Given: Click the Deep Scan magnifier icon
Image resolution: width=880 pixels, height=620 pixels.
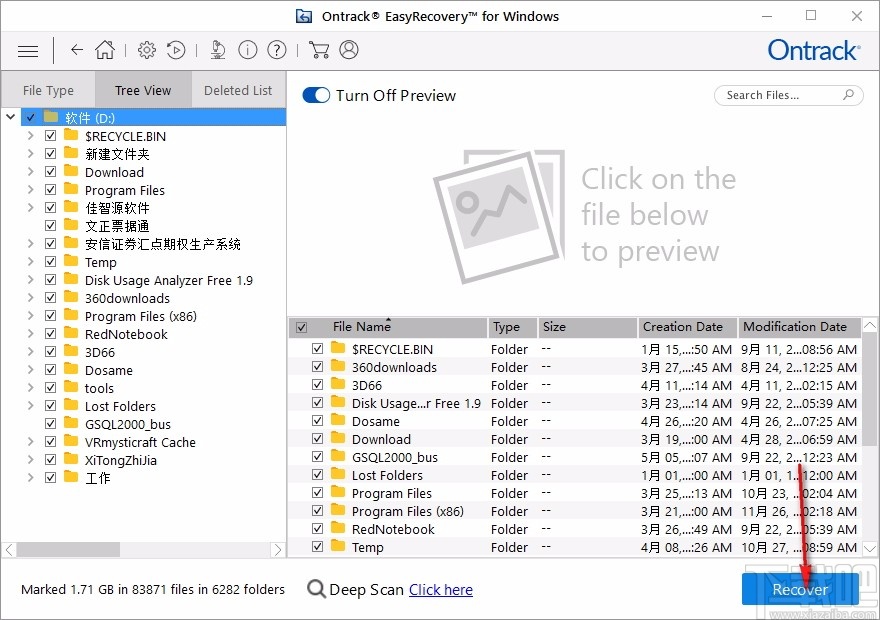Looking at the screenshot, I should 317,589.
